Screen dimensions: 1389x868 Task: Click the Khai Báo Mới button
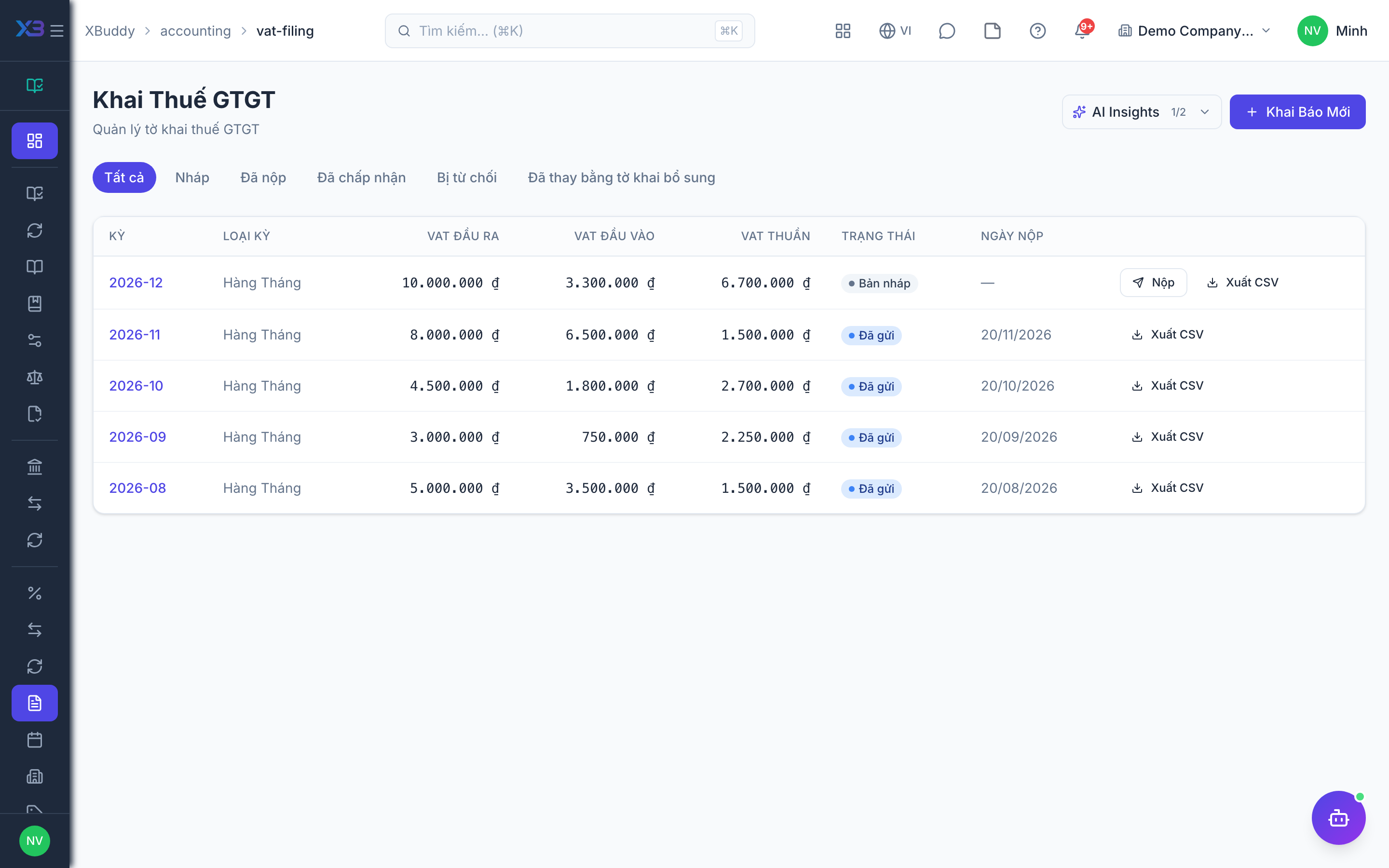coord(1297,112)
